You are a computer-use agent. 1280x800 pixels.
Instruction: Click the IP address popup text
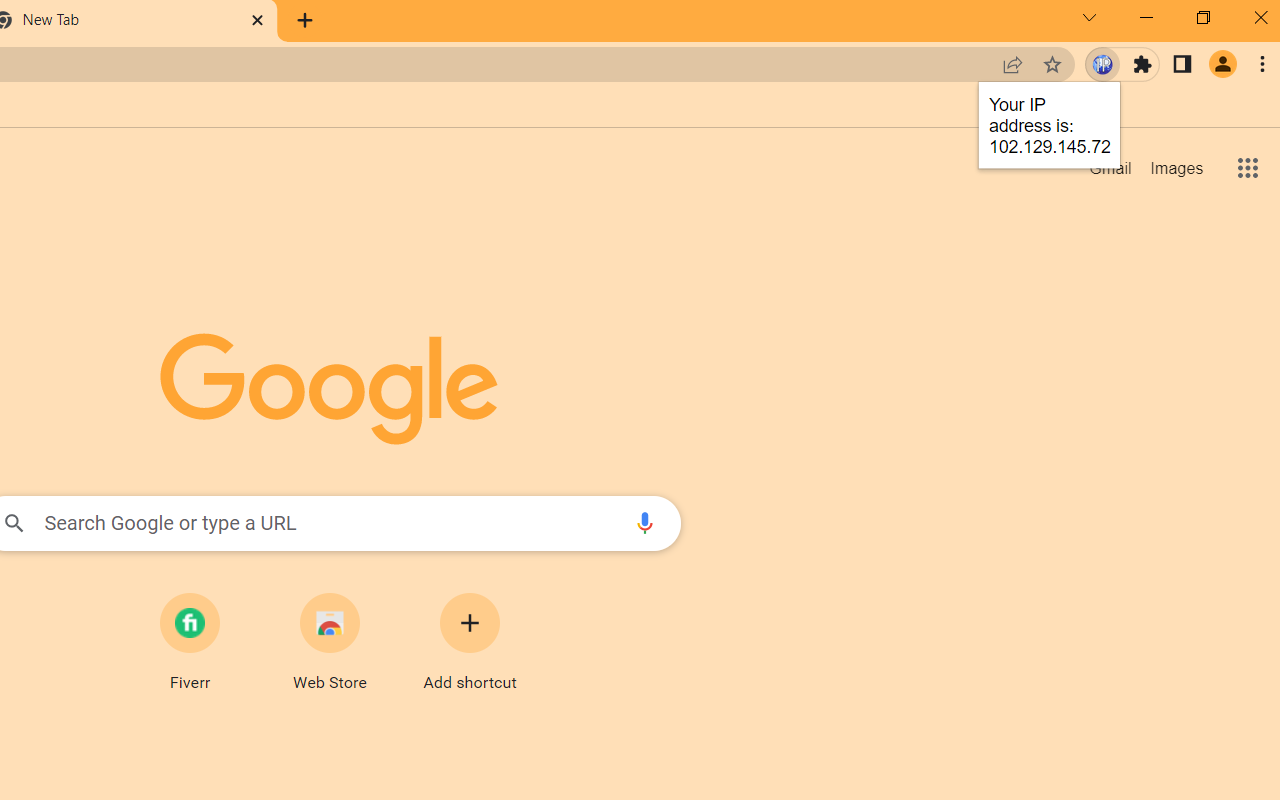coord(1049,125)
